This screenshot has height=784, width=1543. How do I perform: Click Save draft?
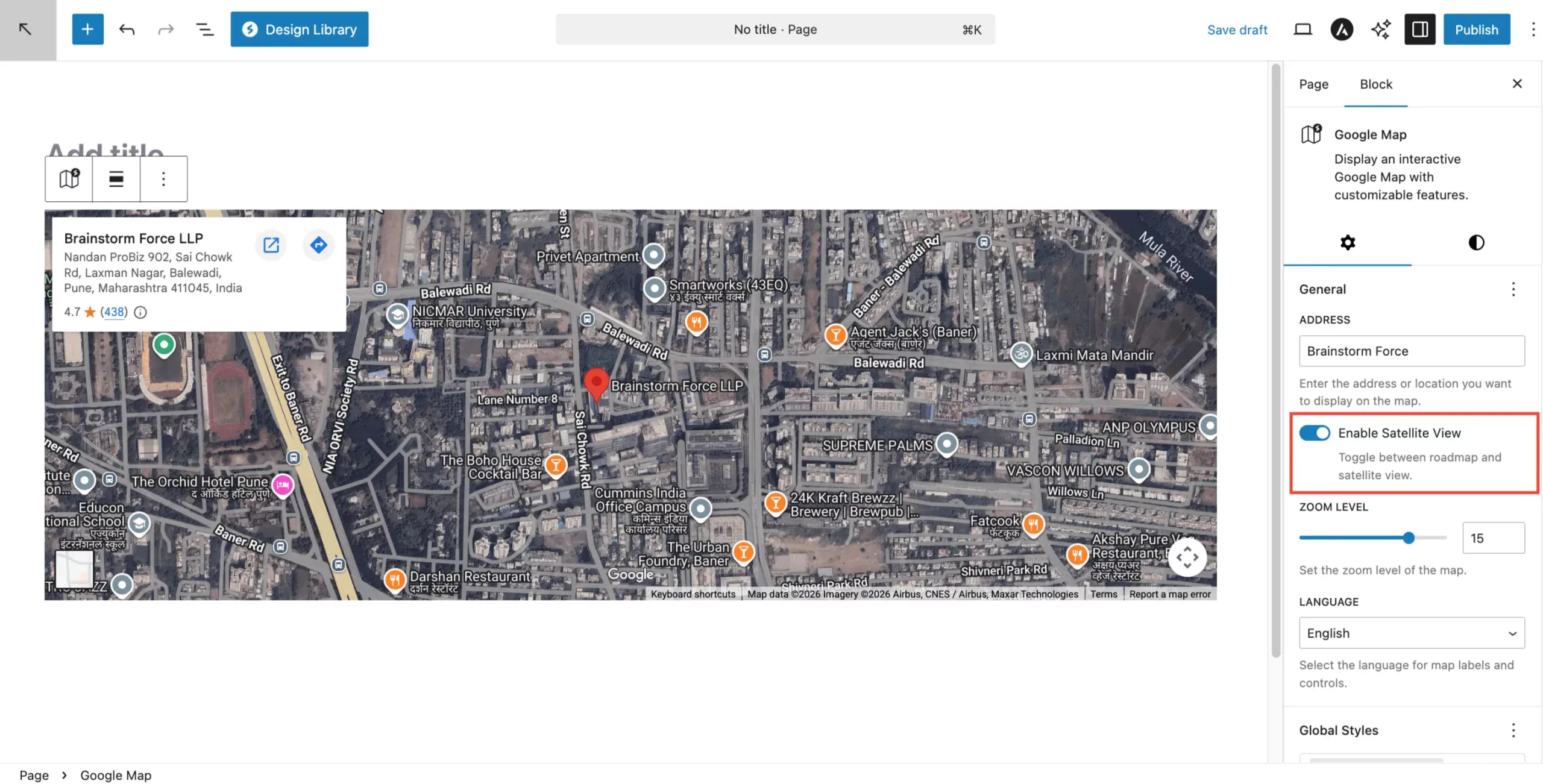(x=1237, y=30)
